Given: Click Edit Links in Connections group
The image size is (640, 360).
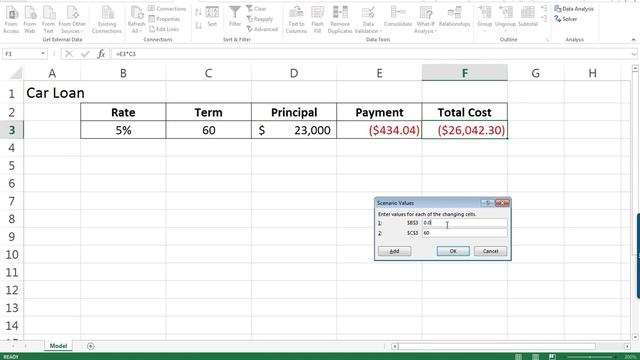Looking at the screenshot, I should click(x=164, y=29).
